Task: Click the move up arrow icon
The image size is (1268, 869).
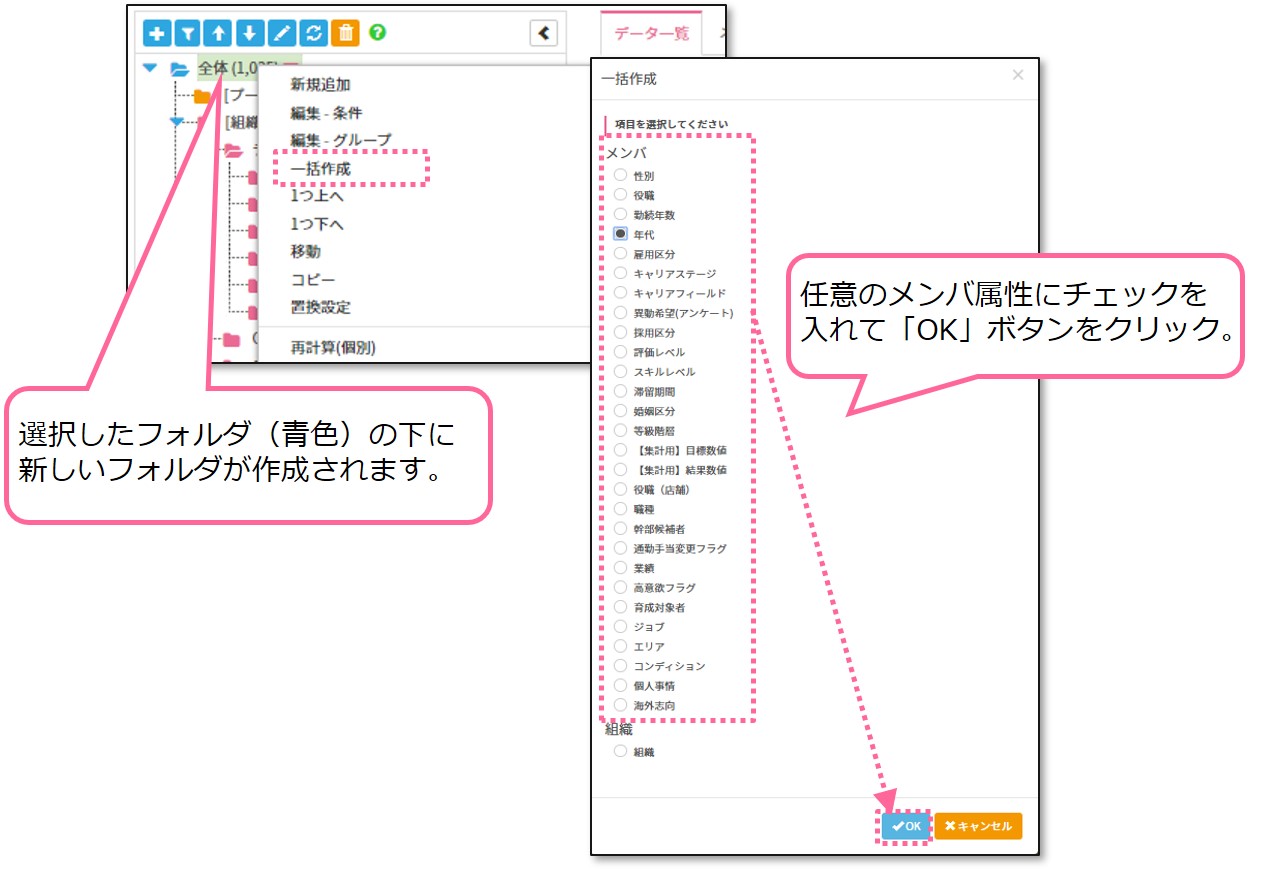Action: pyautogui.click(x=218, y=33)
